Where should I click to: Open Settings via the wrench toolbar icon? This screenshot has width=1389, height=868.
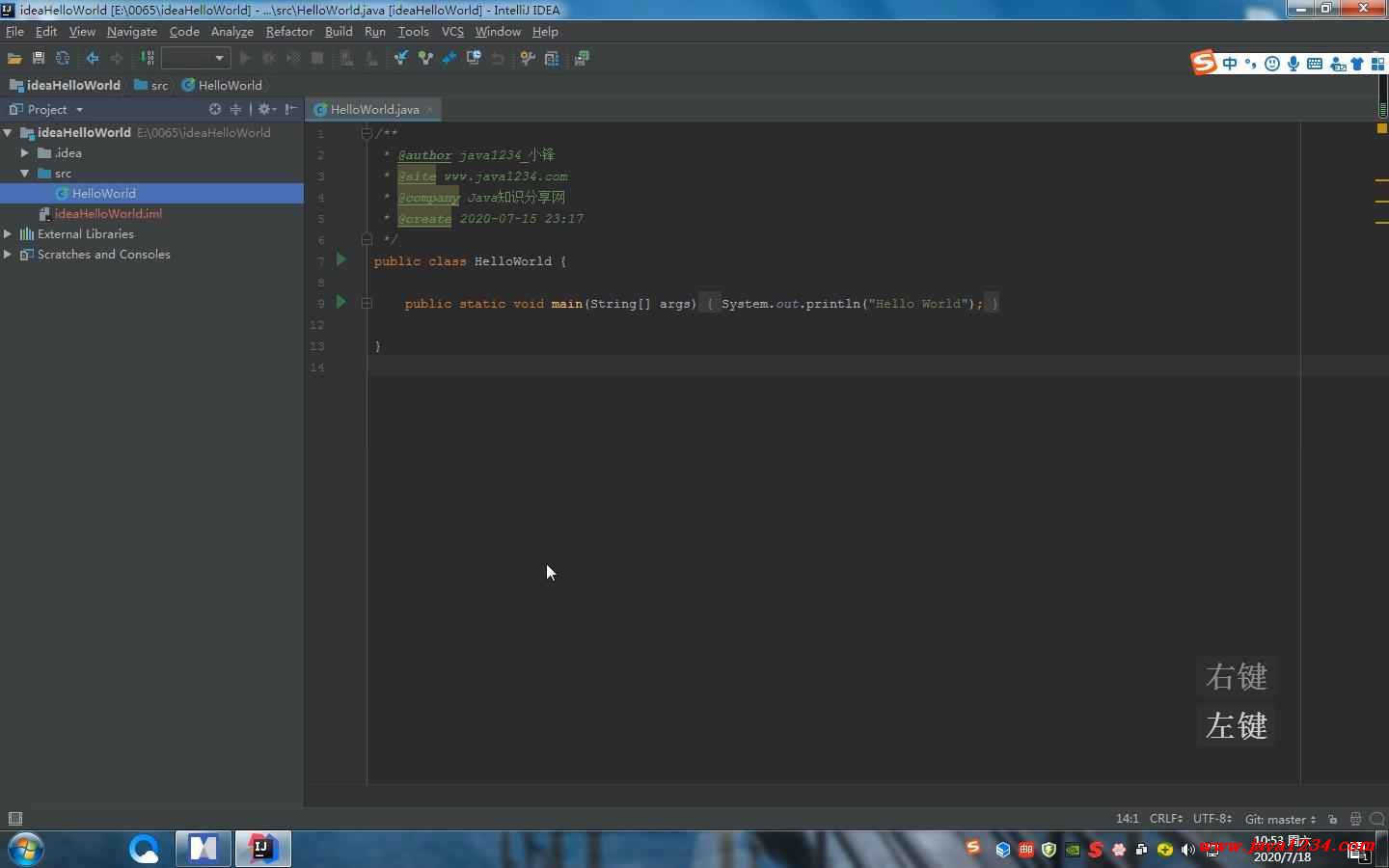(x=528, y=59)
